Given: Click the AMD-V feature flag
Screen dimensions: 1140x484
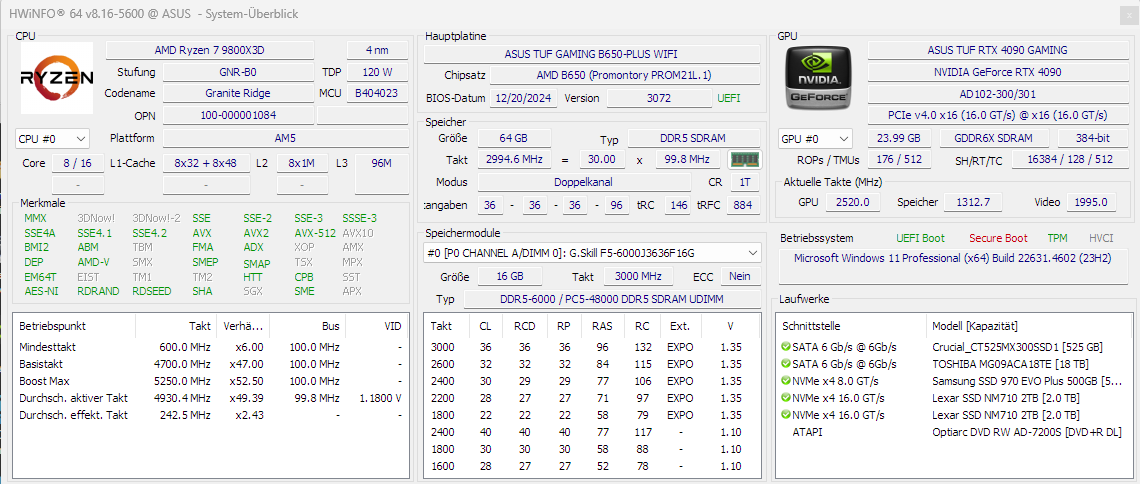Looking at the screenshot, I should tap(93, 262).
